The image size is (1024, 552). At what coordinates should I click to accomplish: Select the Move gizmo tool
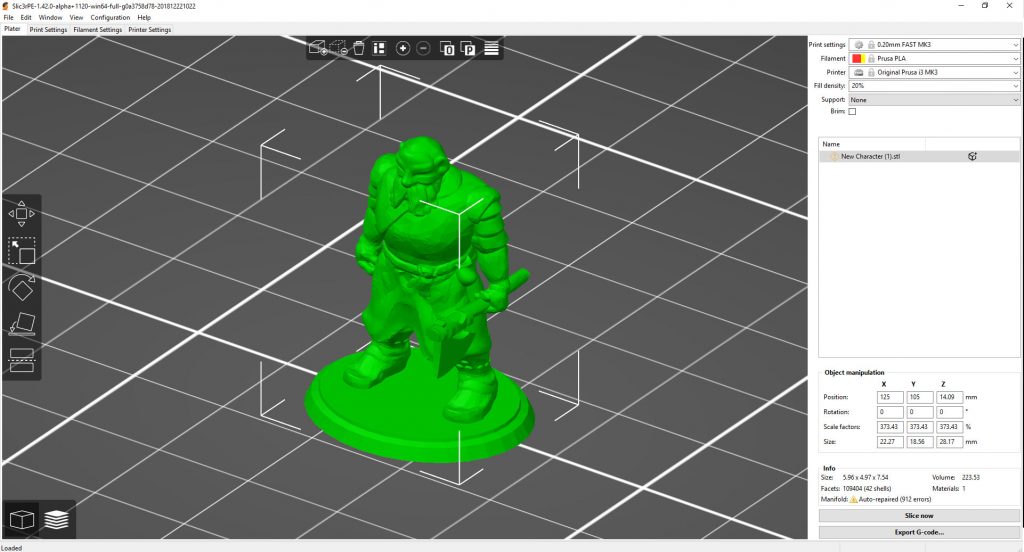point(22,214)
